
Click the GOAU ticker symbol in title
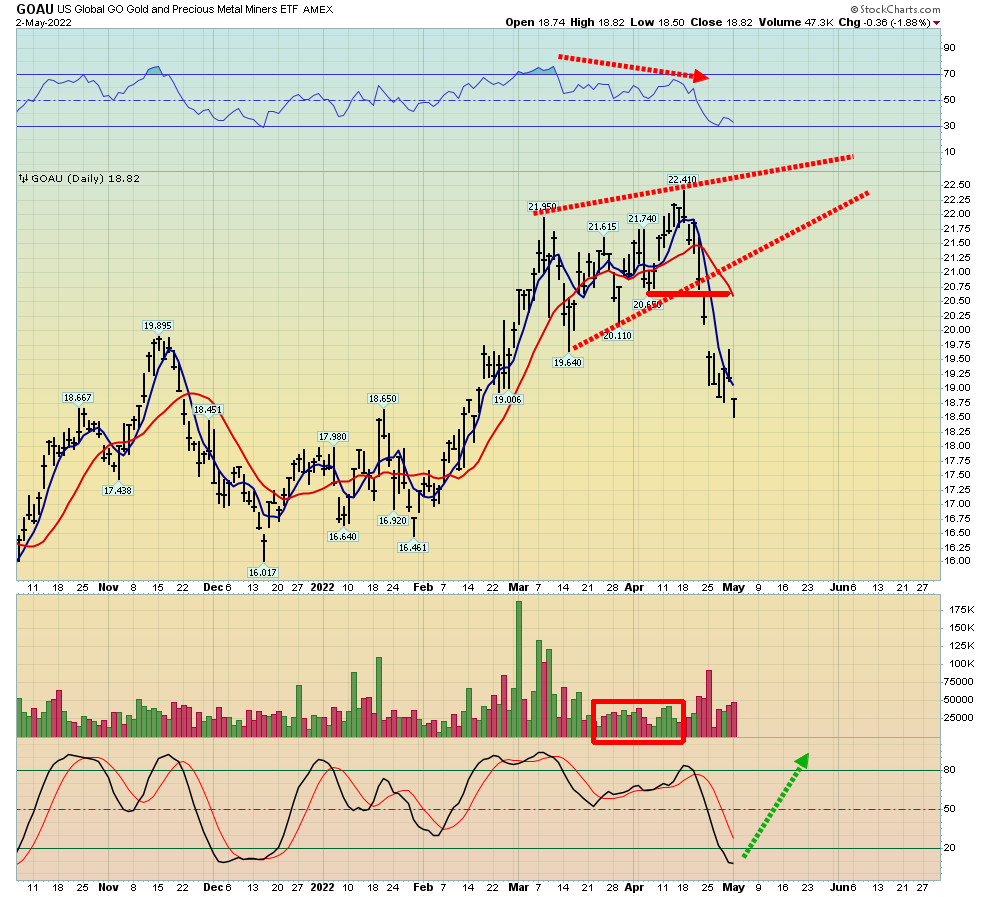[x=35, y=9]
